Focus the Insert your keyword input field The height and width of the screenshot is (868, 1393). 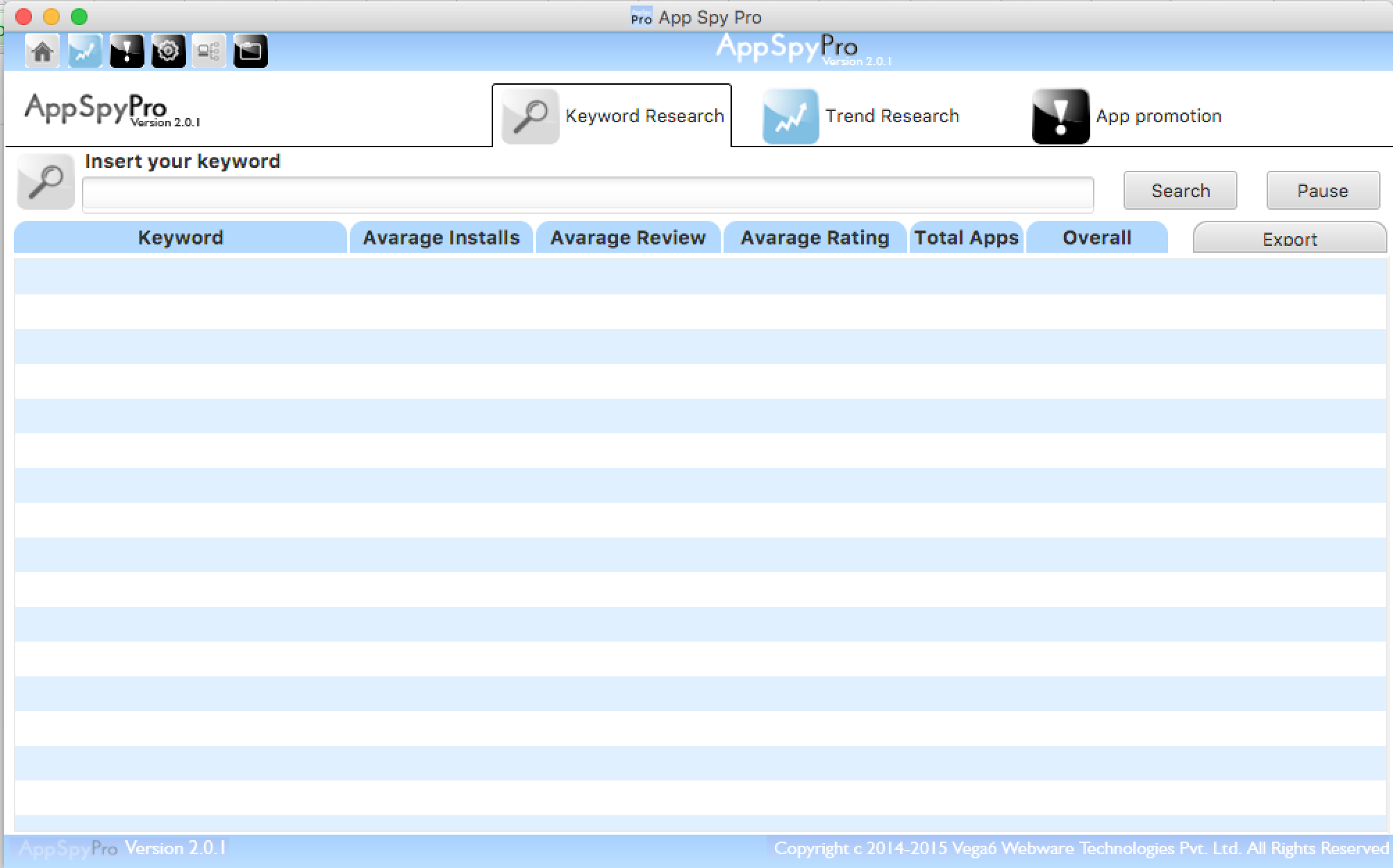[x=588, y=194]
